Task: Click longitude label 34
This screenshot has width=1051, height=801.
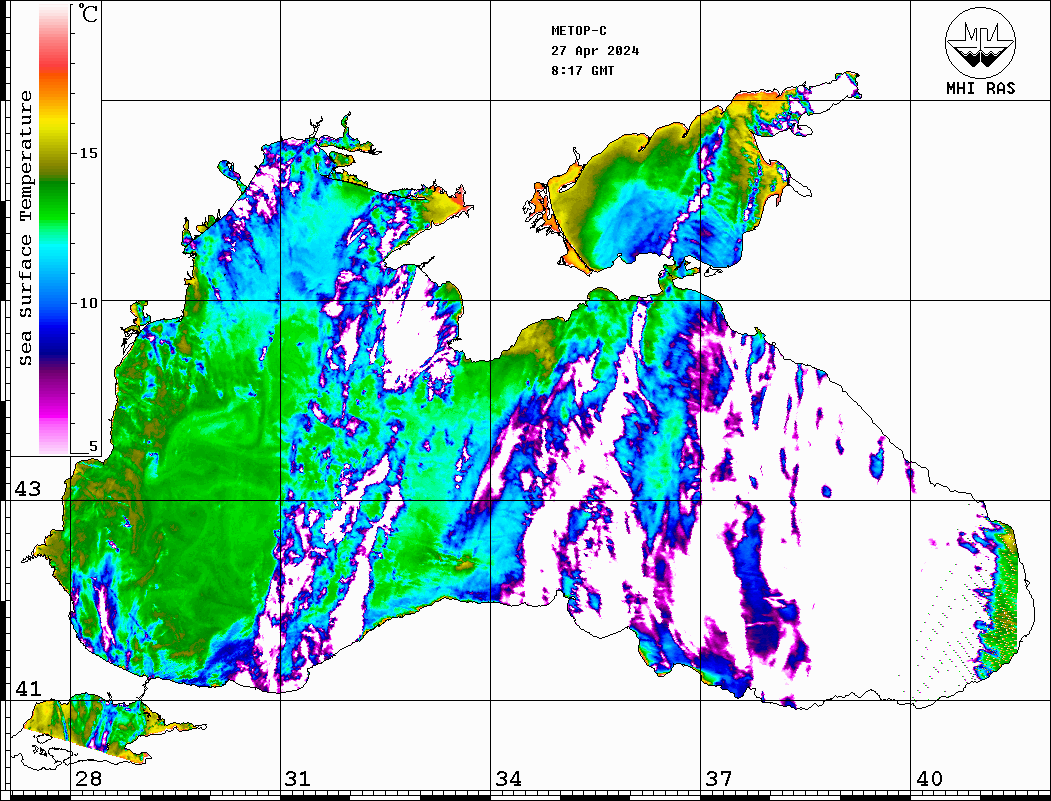Action: click(509, 779)
